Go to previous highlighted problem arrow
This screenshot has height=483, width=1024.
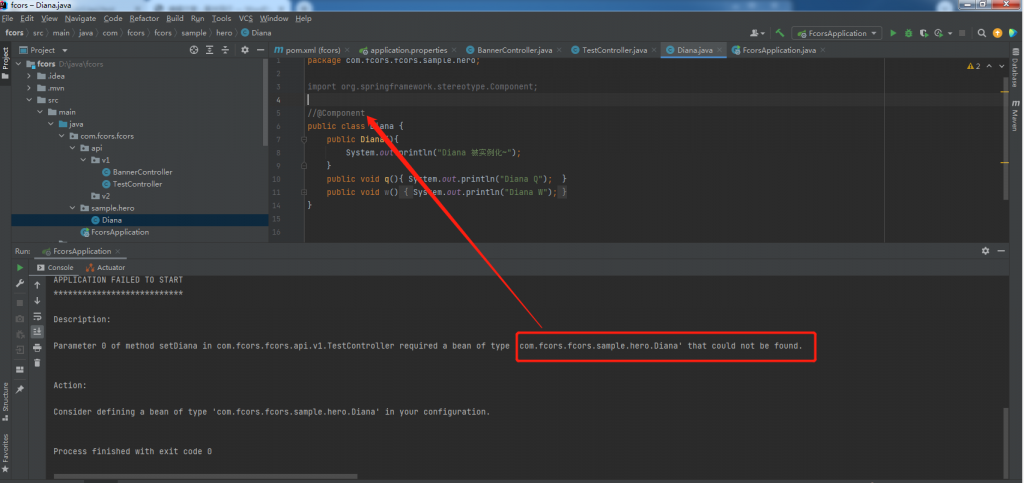[x=989, y=66]
